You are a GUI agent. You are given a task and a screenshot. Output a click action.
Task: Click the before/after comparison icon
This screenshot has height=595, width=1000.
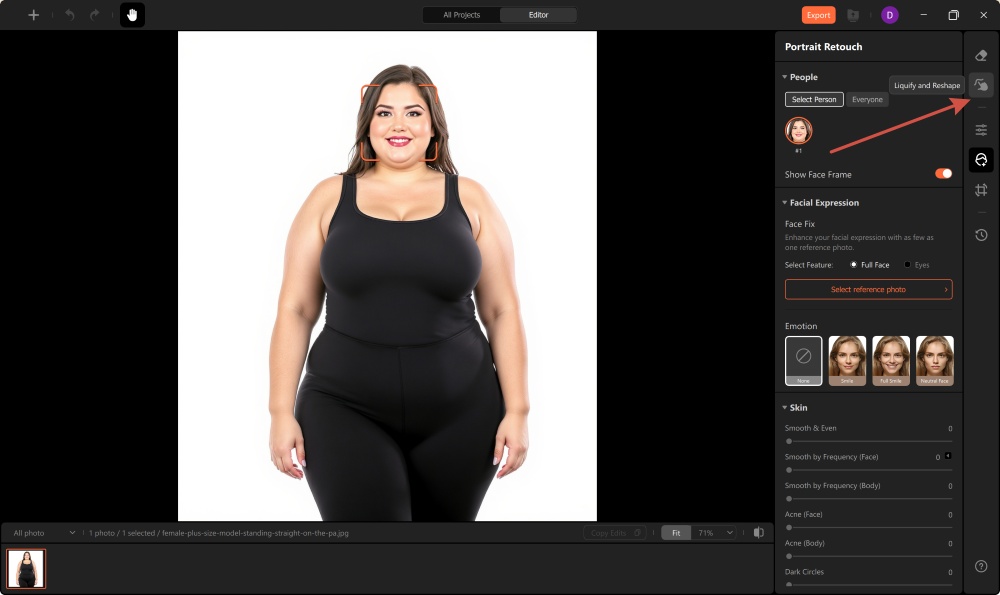760,532
